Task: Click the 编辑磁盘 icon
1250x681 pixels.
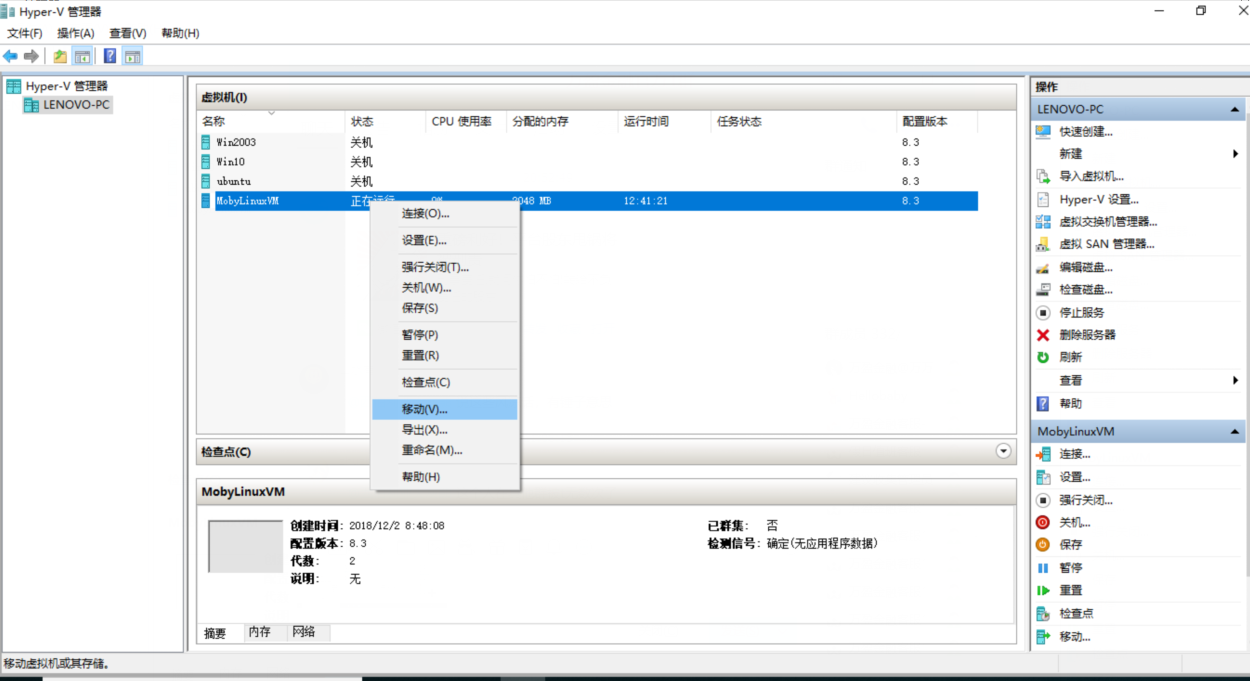Action: pyautogui.click(x=1043, y=267)
